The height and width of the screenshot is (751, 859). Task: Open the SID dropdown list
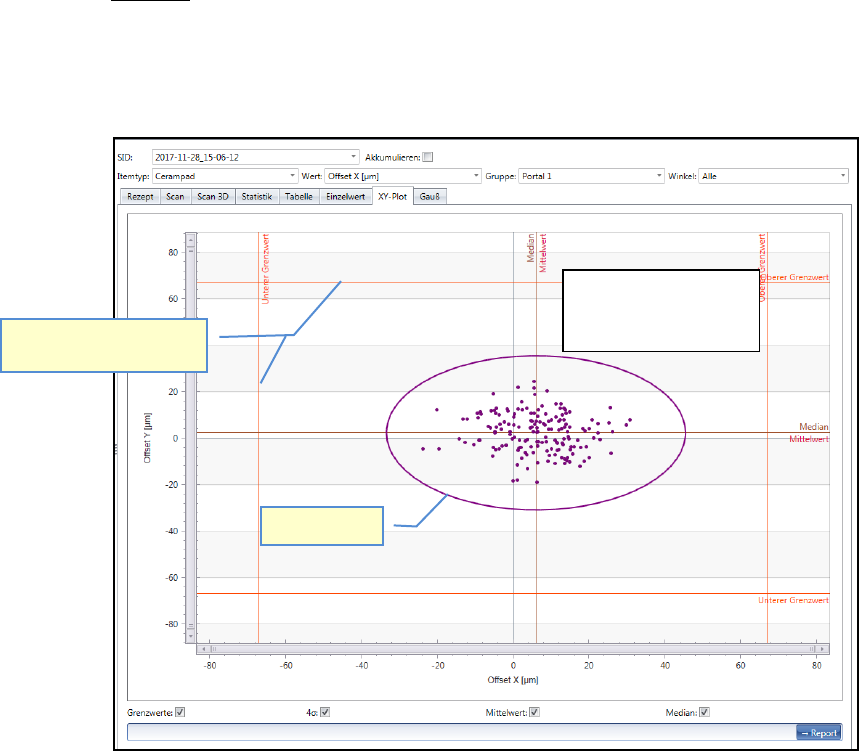coord(355,157)
